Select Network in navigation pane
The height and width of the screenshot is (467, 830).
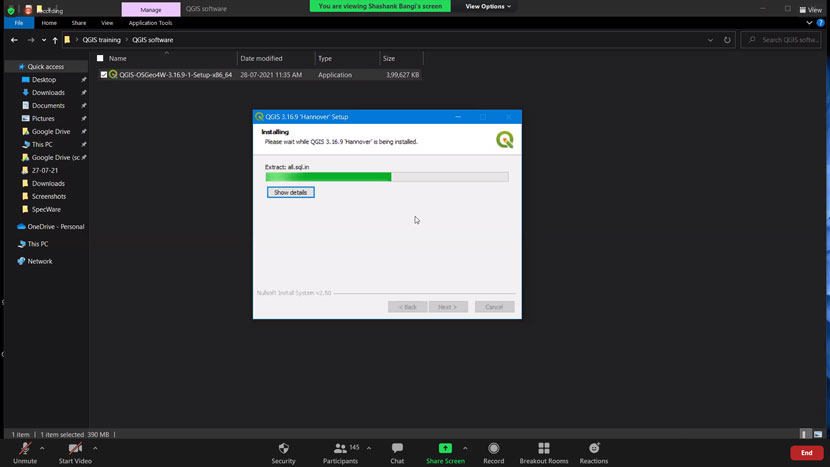pyautogui.click(x=35, y=261)
